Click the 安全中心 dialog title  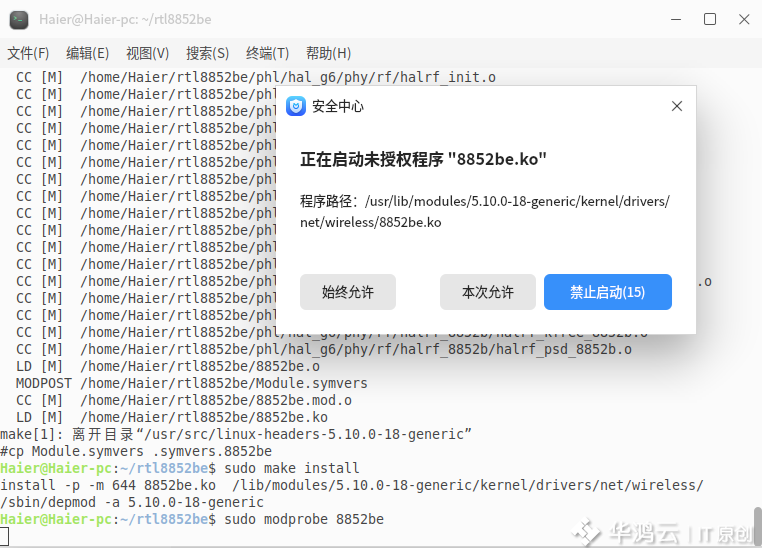point(337,106)
